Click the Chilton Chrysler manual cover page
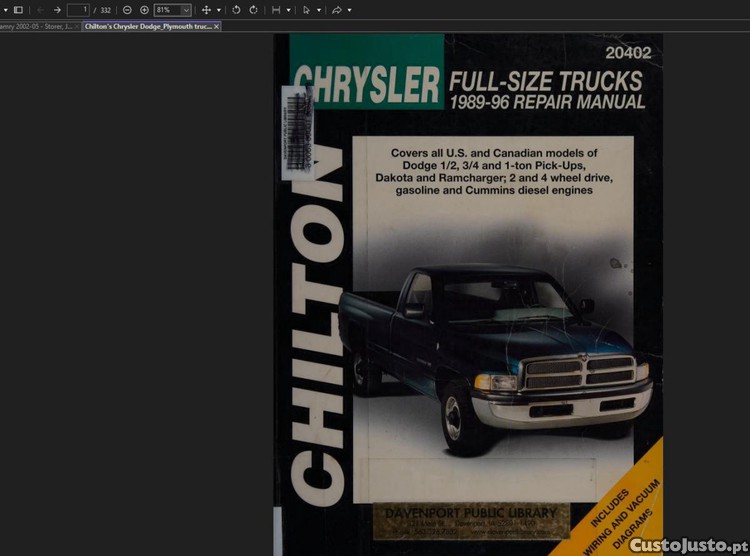 [468, 300]
